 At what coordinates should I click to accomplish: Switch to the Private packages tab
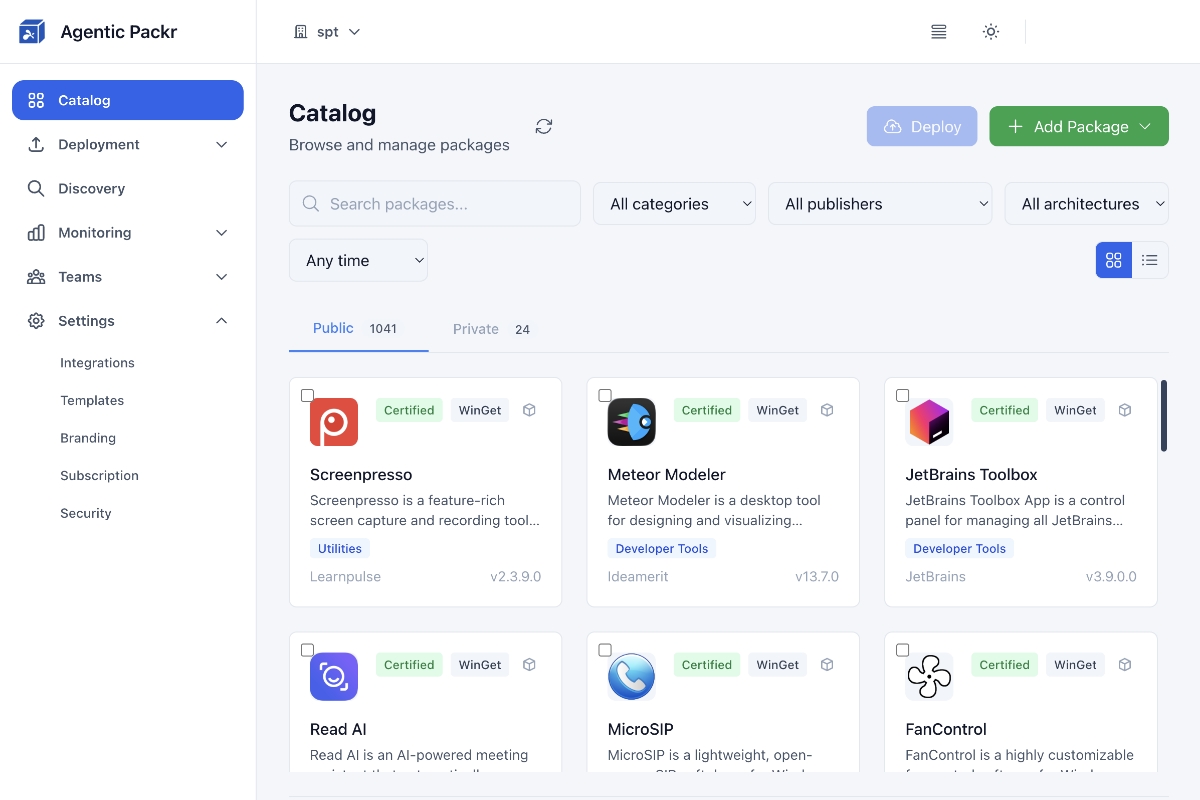pos(491,329)
